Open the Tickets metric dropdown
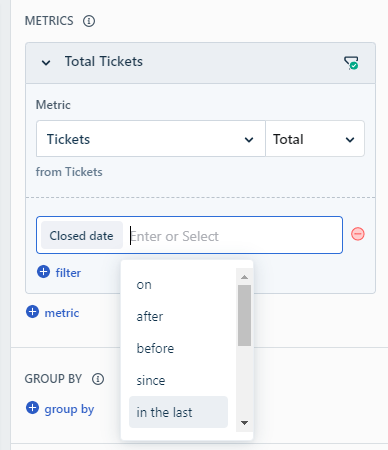Viewport: 388px width, 450px height. [151, 139]
